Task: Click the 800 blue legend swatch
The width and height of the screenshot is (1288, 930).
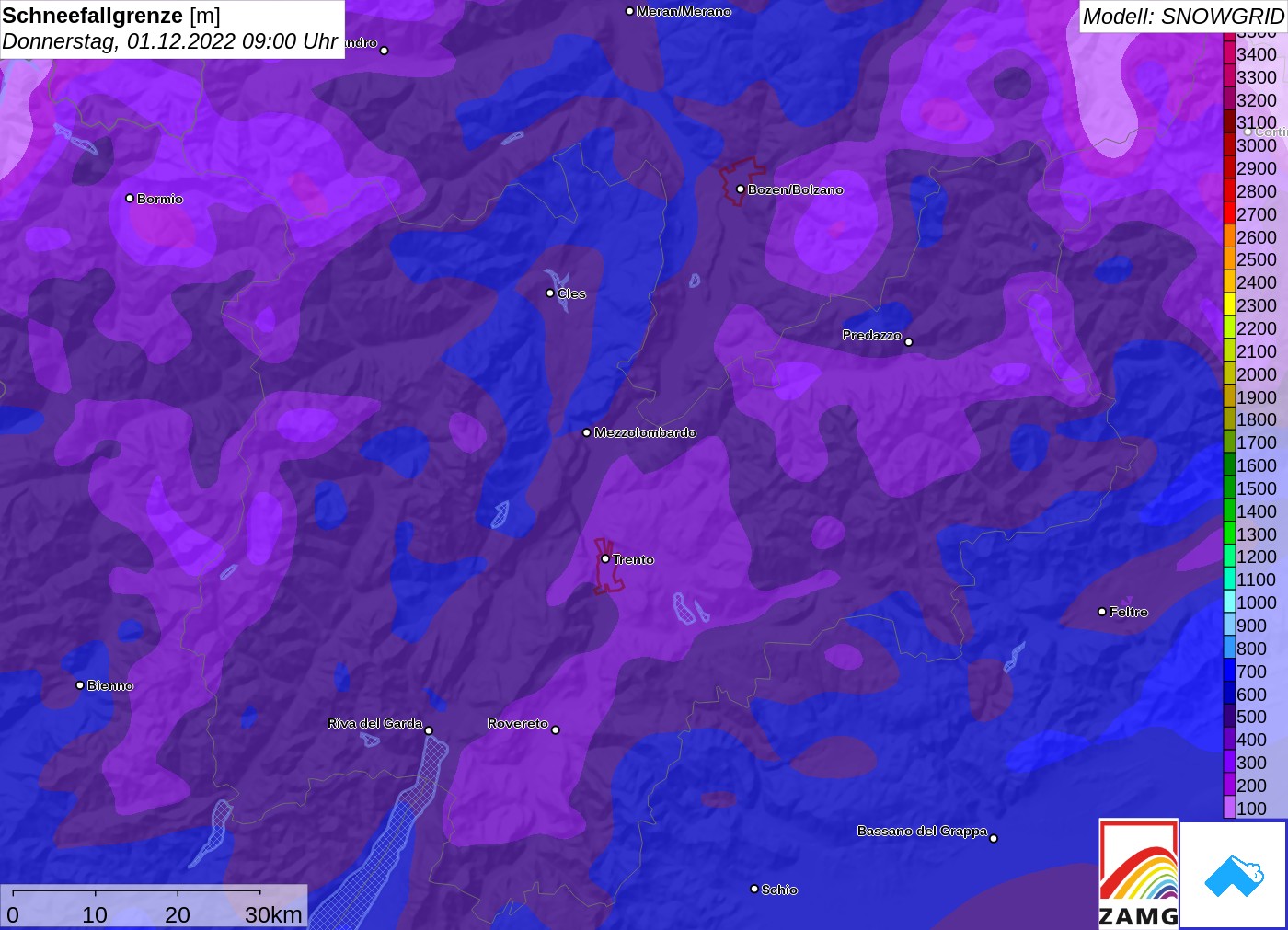Action: [x=1229, y=649]
